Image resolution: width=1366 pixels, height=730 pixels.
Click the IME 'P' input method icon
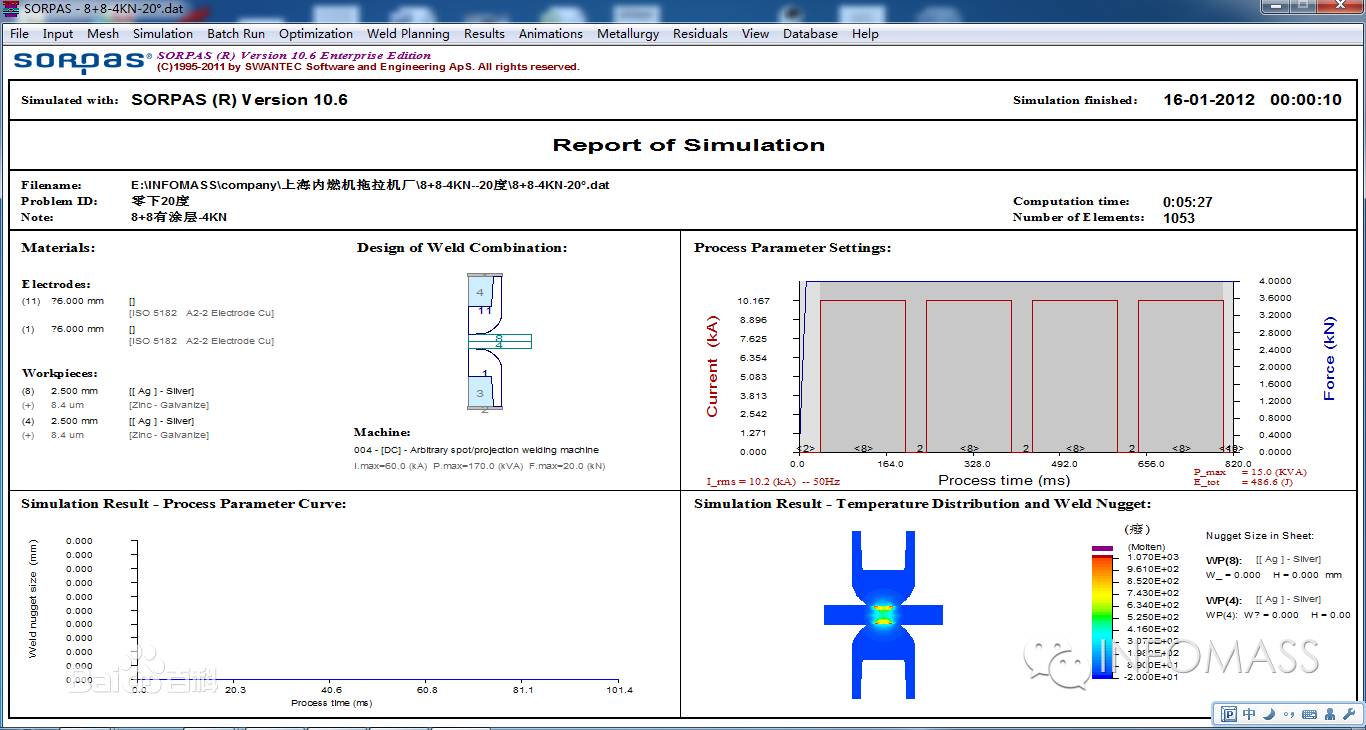[x=1229, y=714]
